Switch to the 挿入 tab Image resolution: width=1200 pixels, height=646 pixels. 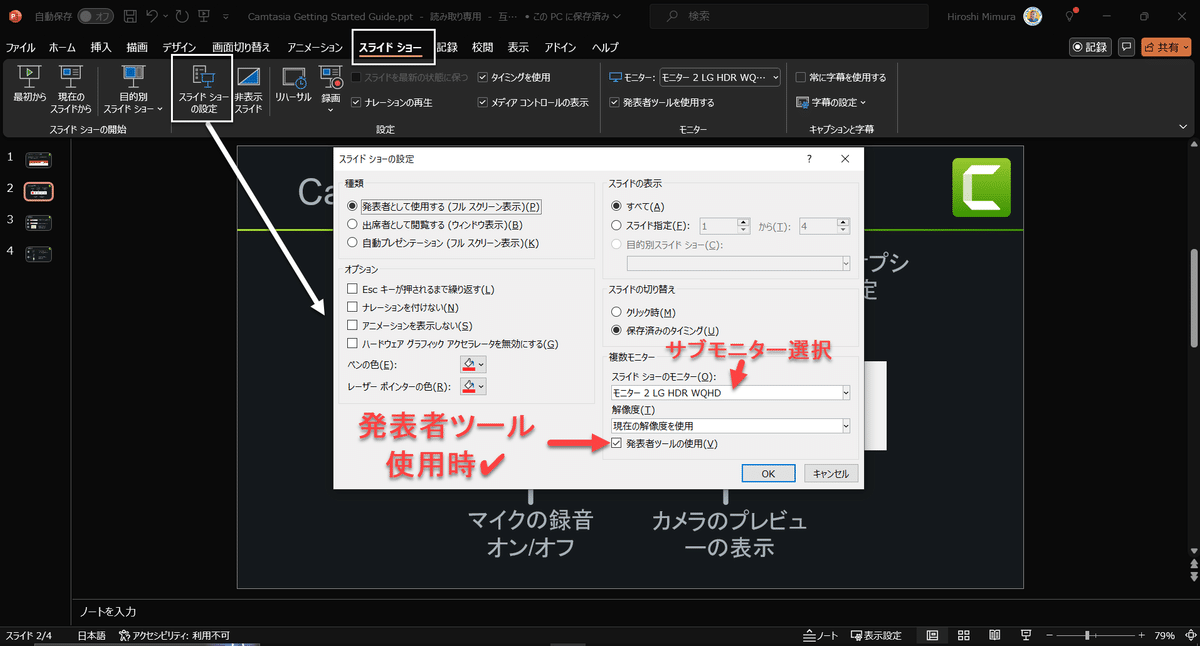pos(101,47)
